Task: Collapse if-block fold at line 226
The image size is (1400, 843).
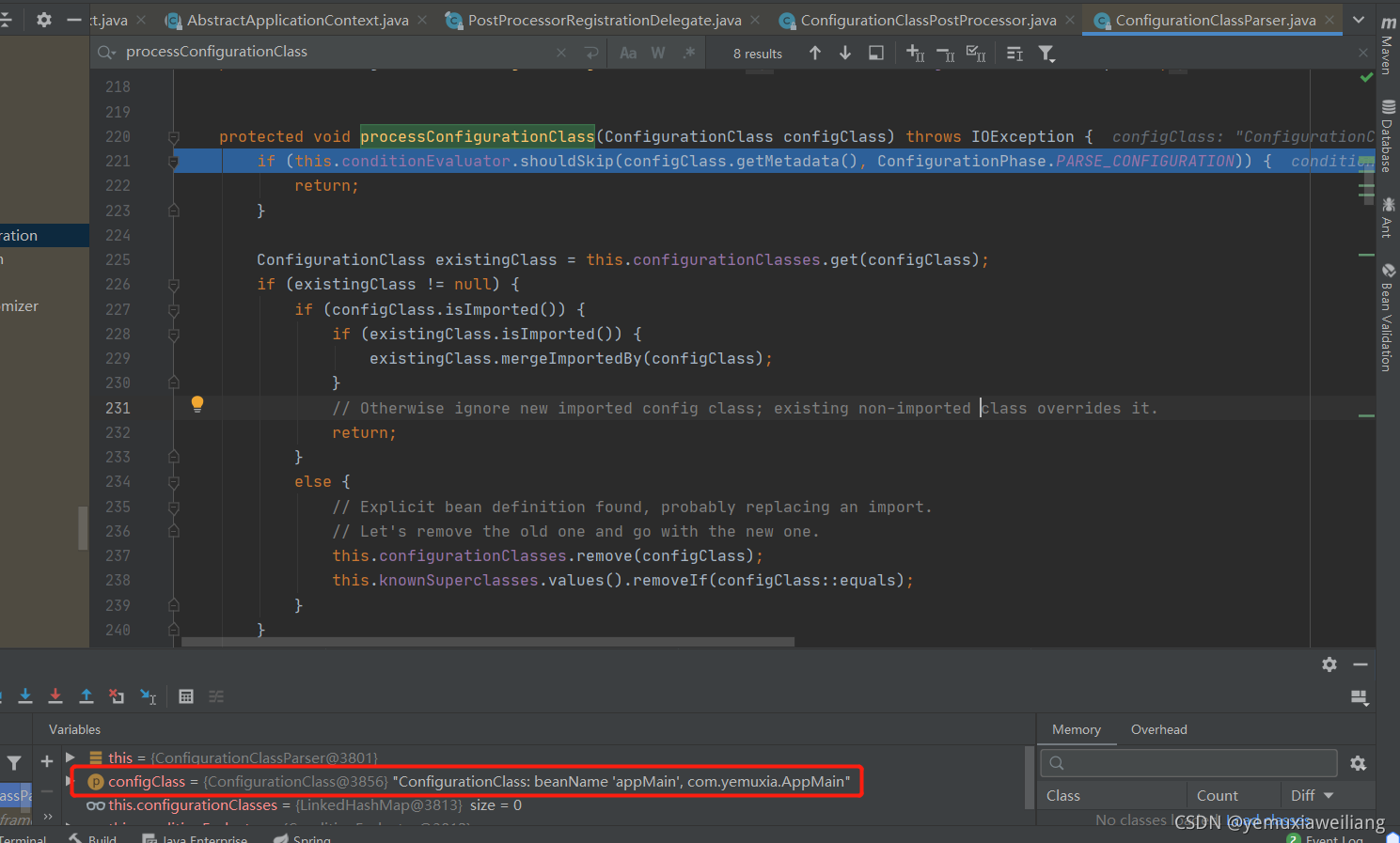Action: (x=174, y=285)
